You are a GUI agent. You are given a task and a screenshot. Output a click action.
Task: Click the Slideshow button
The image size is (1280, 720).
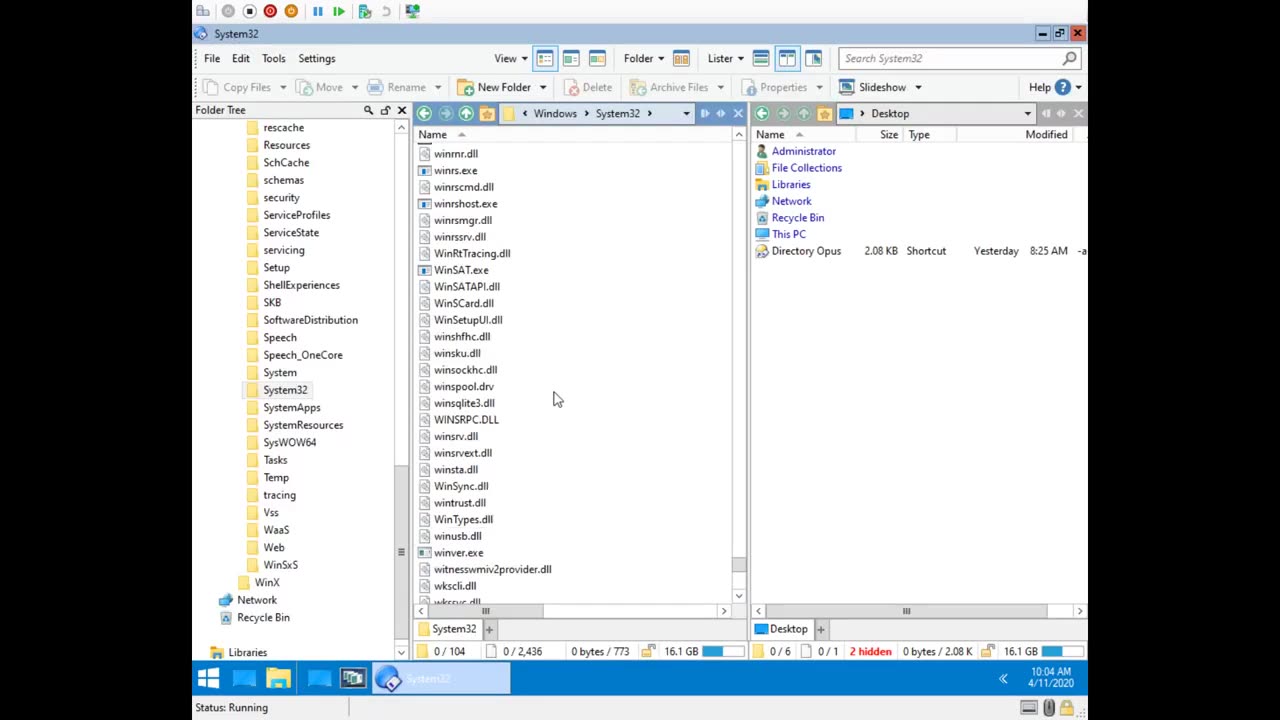[x=874, y=87]
